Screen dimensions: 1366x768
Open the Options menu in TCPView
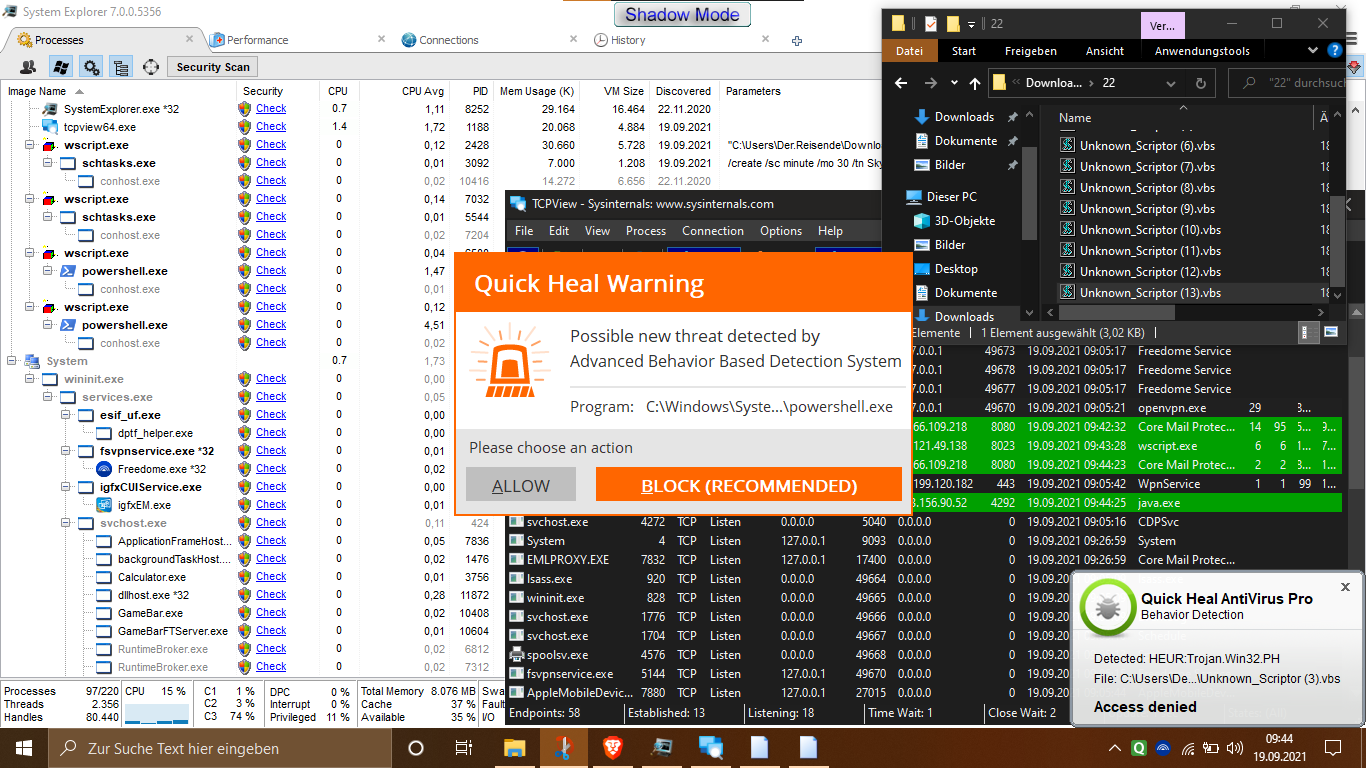[x=781, y=231]
